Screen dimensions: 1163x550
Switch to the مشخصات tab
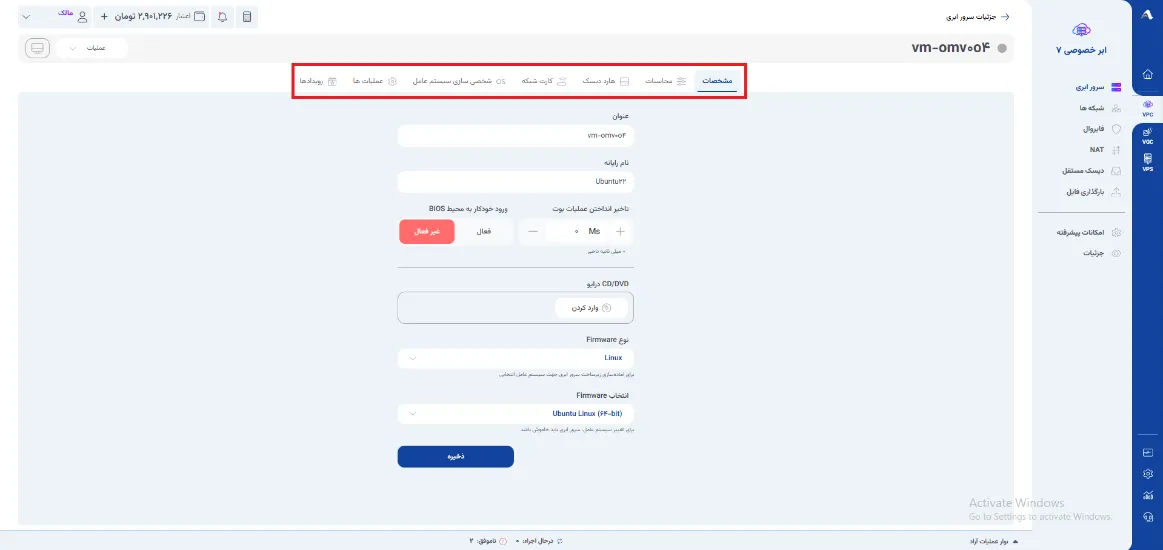click(x=717, y=81)
